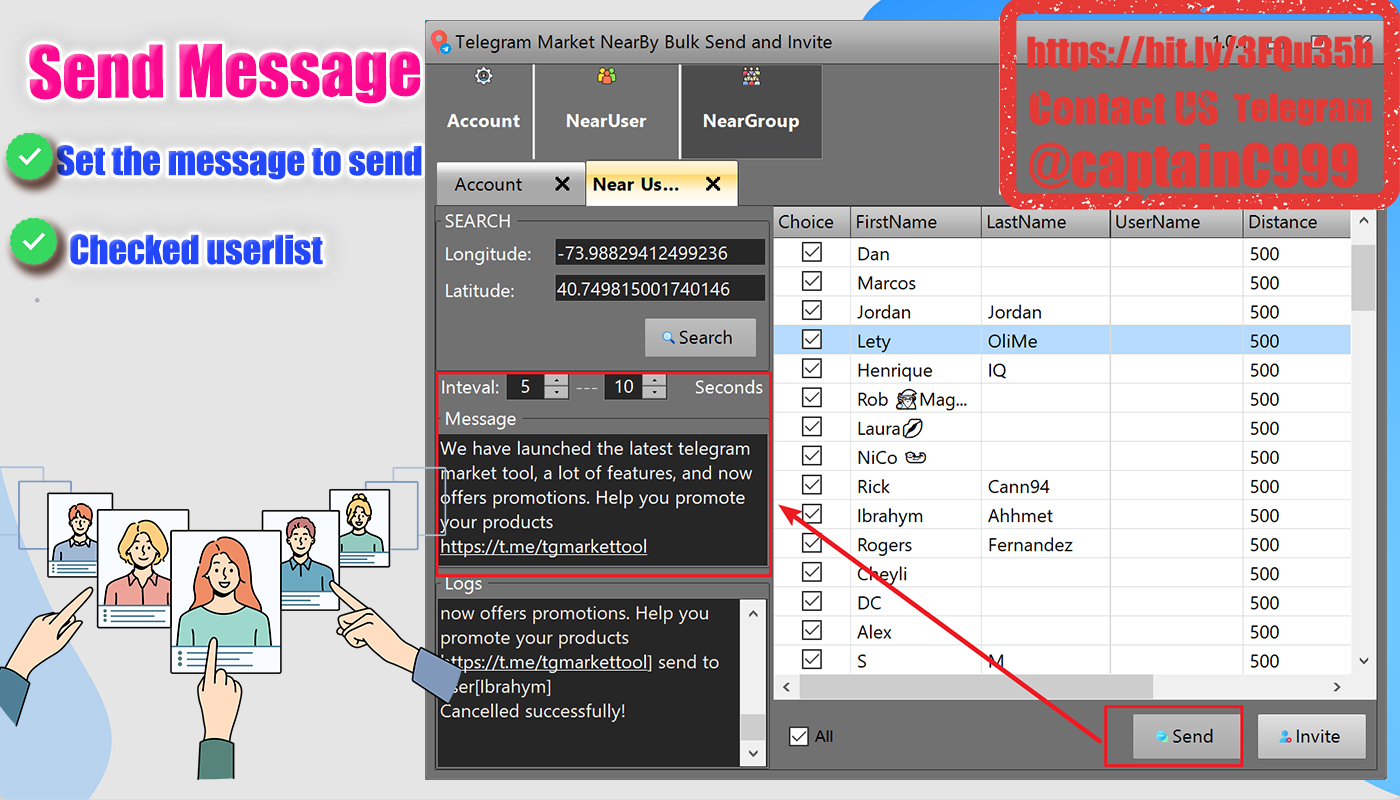
Task: Click the Invite button with user icon
Action: coord(1312,737)
